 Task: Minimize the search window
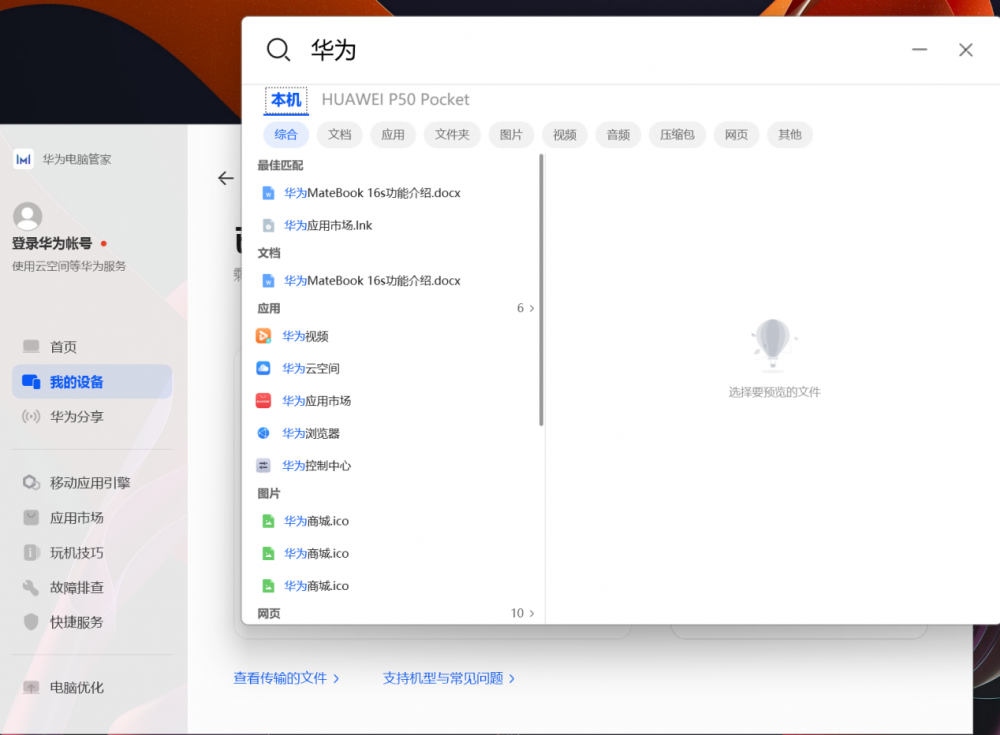[919, 50]
